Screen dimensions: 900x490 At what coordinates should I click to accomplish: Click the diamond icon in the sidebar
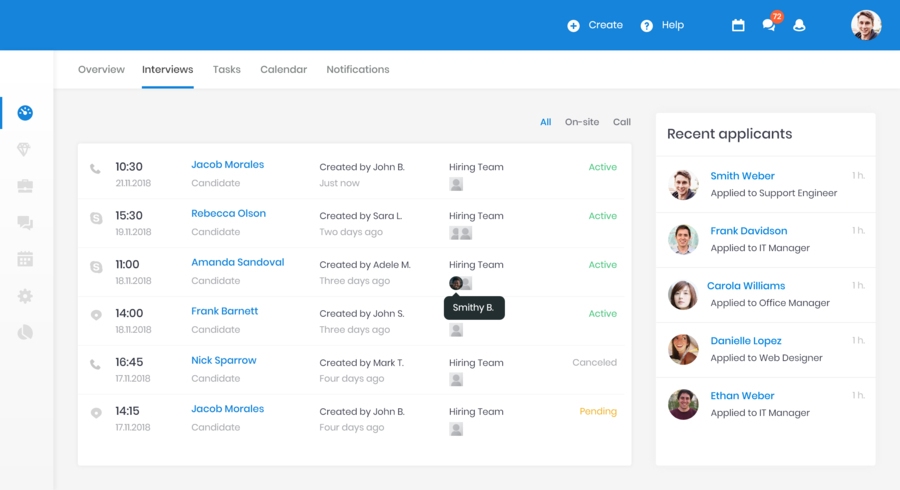coord(26,150)
